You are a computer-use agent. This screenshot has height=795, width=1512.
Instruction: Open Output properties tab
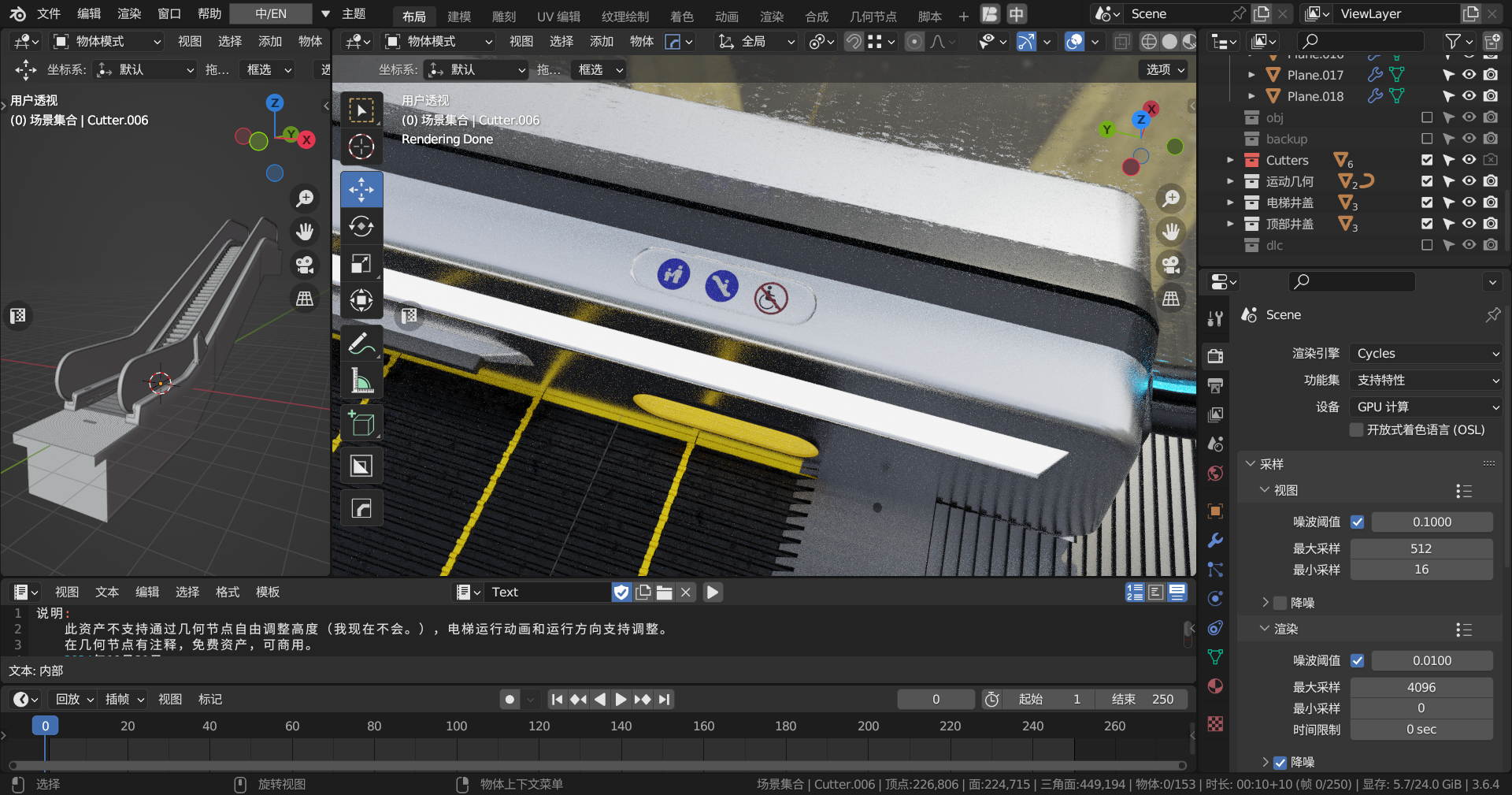coord(1215,385)
